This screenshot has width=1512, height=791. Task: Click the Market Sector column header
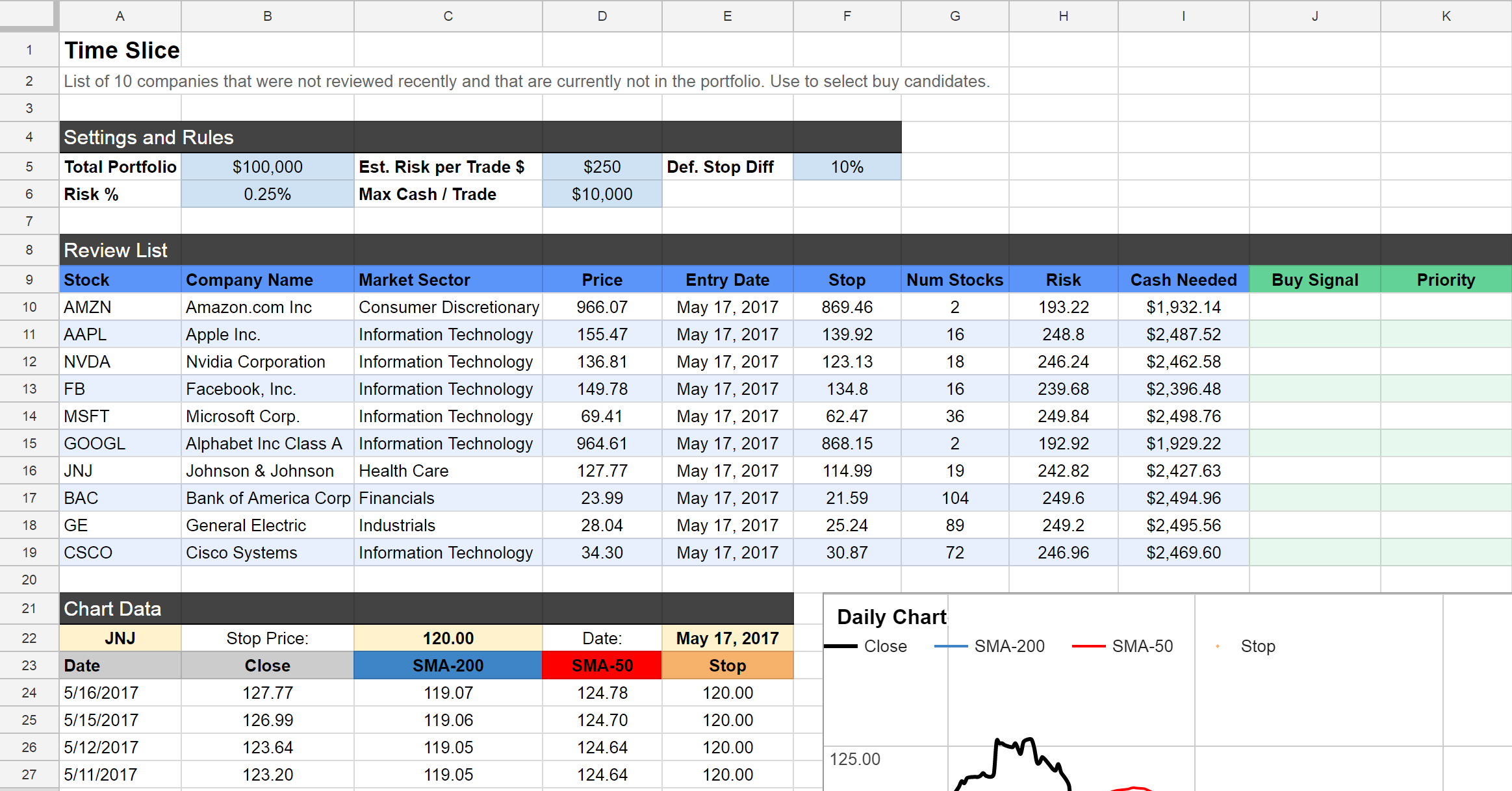click(x=448, y=280)
